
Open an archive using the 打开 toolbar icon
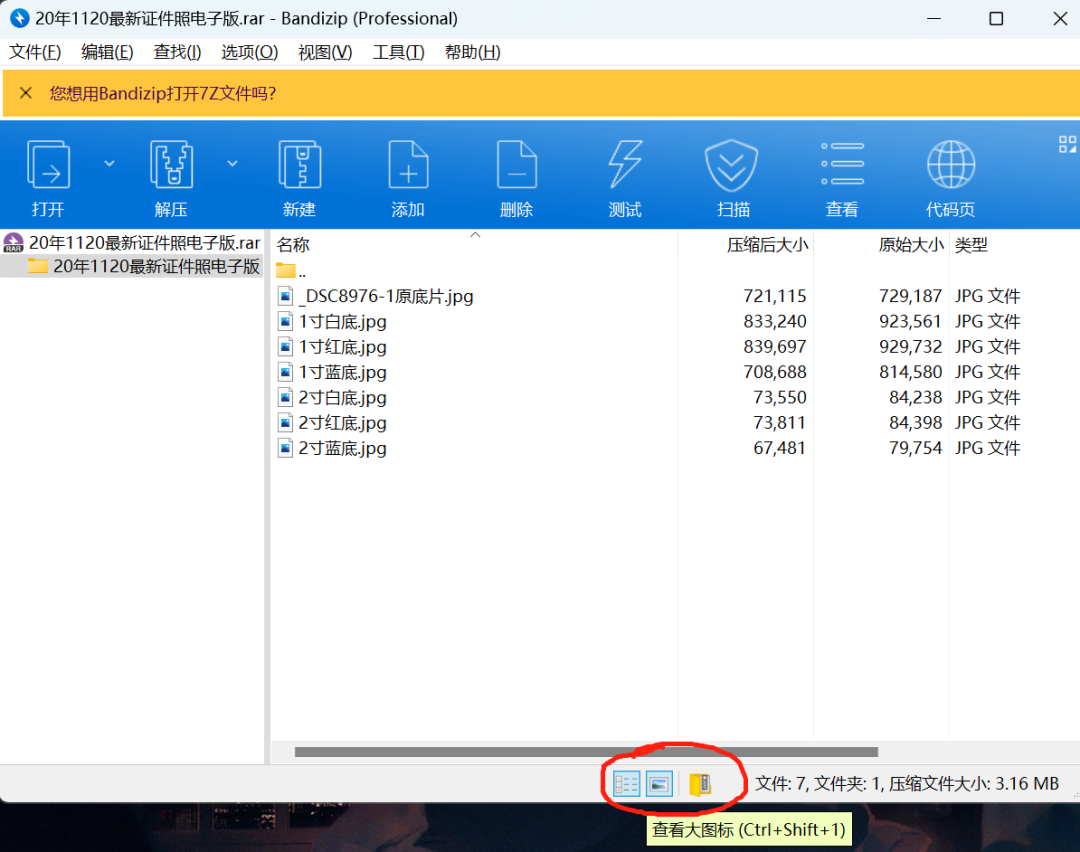[48, 175]
